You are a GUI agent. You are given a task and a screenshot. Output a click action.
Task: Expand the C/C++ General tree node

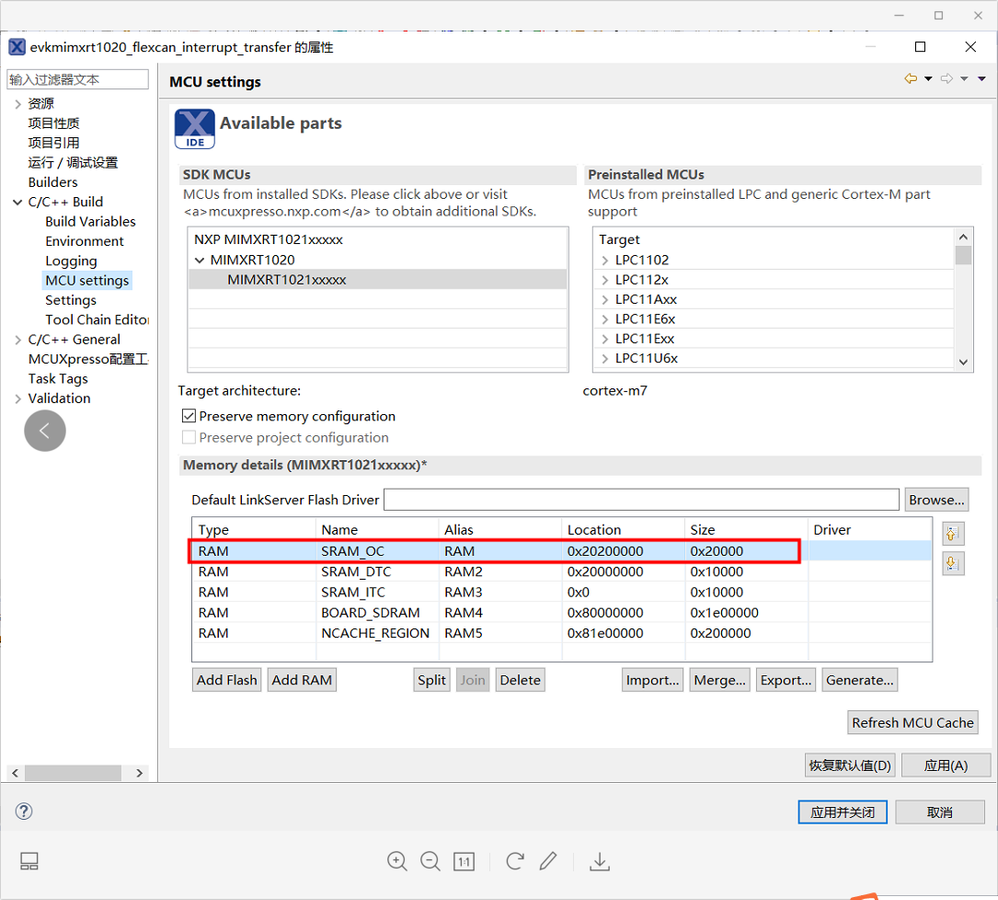(x=18, y=340)
